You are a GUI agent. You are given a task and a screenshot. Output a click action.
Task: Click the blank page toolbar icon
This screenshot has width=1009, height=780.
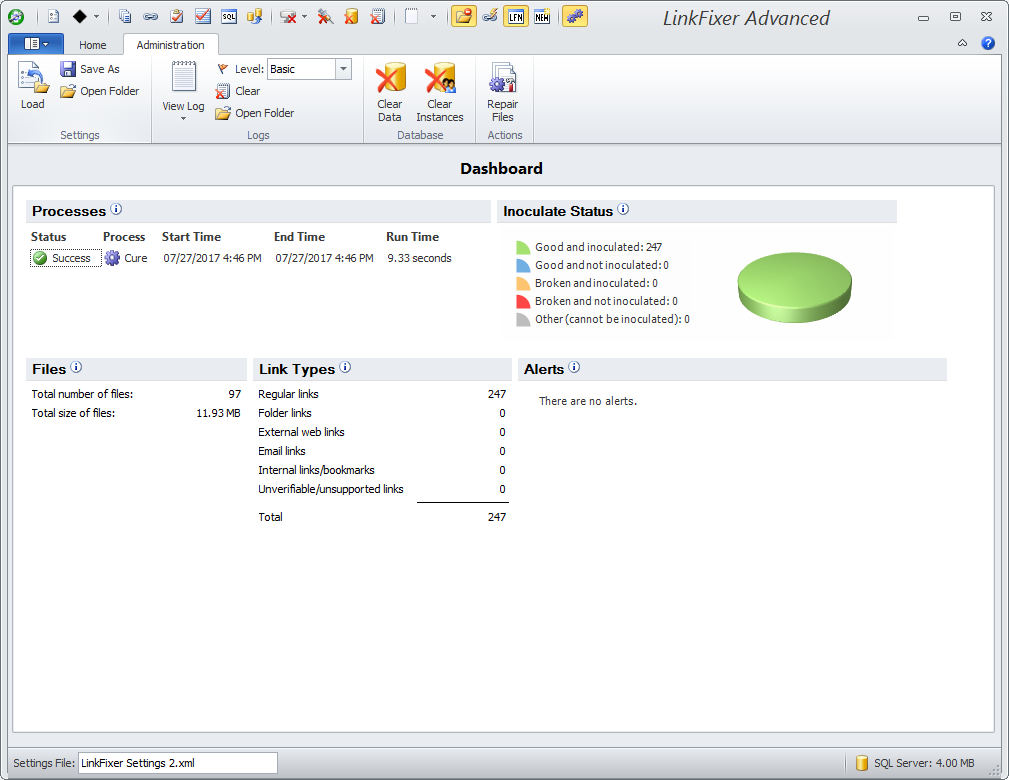click(412, 17)
